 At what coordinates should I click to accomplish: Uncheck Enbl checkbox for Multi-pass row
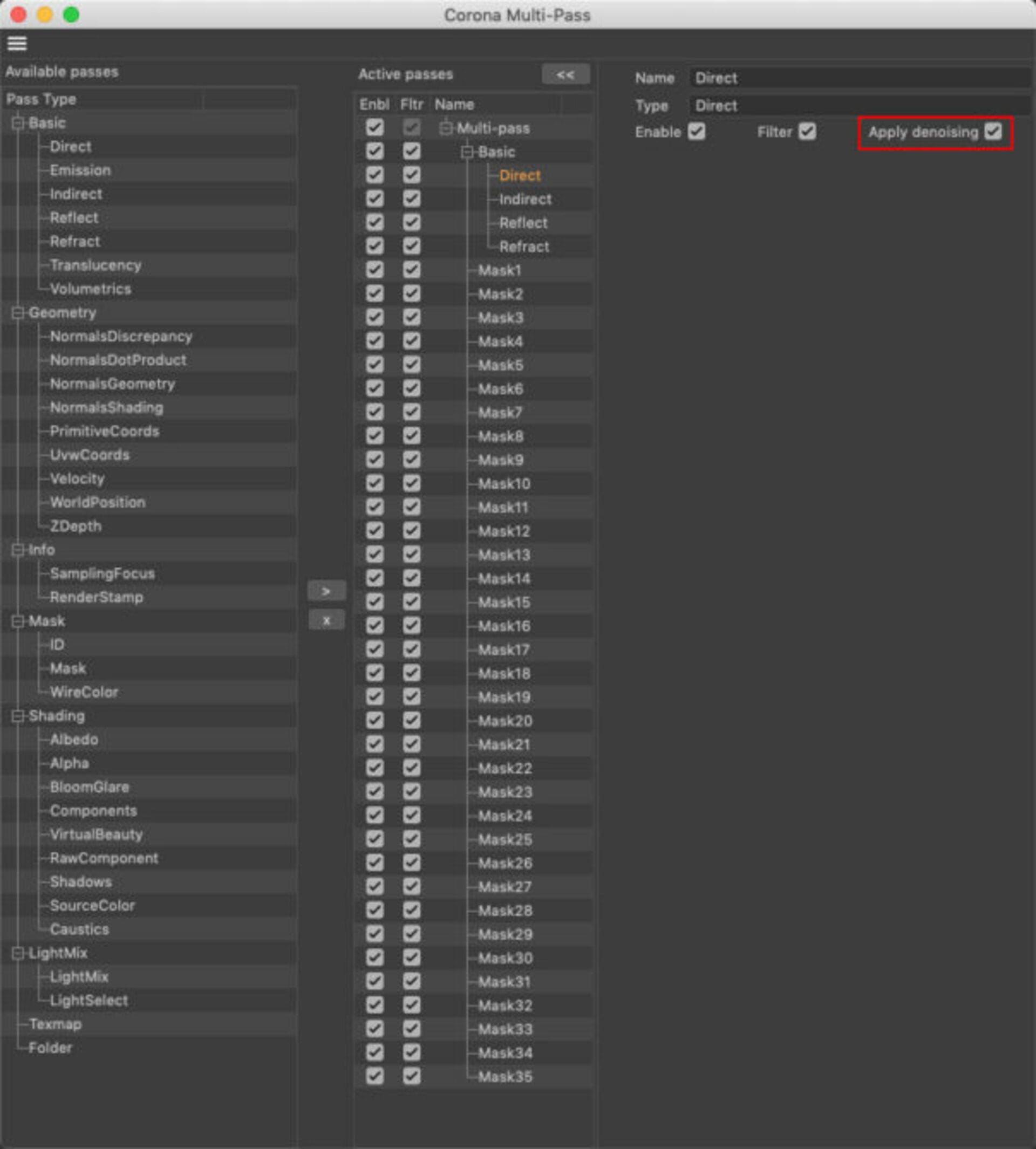coord(374,127)
